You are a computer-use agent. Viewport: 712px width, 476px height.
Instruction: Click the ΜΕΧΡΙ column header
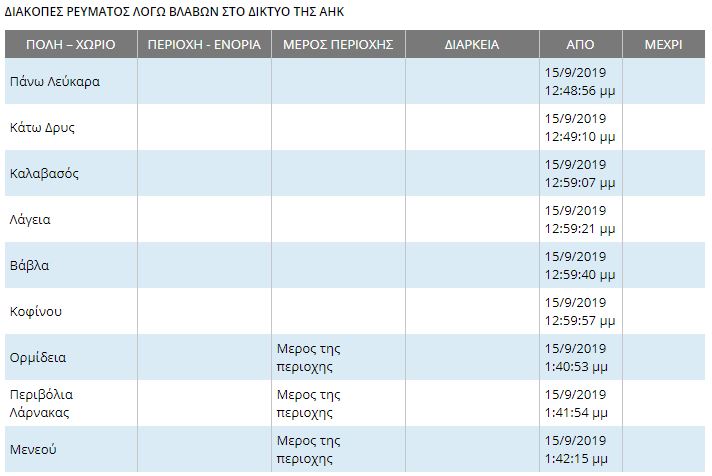point(665,45)
